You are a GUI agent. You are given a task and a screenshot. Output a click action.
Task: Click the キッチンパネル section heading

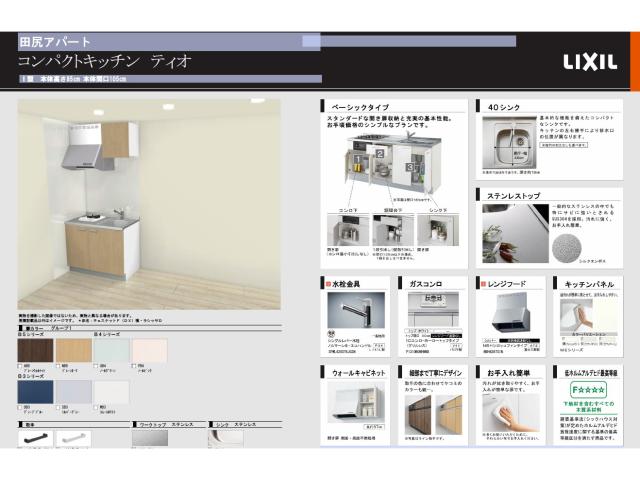click(589, 284)
